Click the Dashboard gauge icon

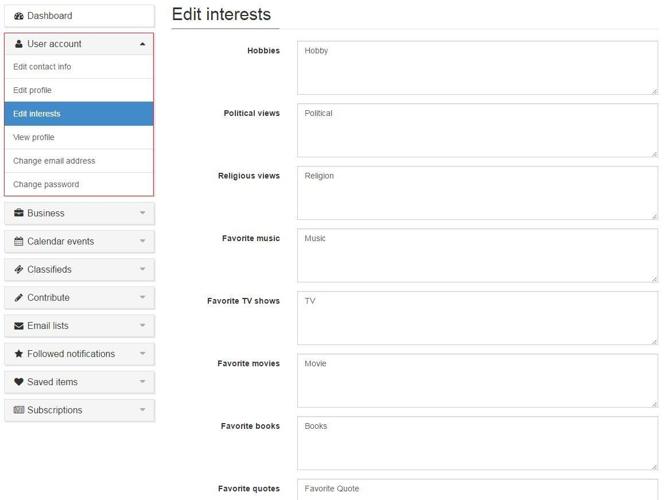click(19, 16)
